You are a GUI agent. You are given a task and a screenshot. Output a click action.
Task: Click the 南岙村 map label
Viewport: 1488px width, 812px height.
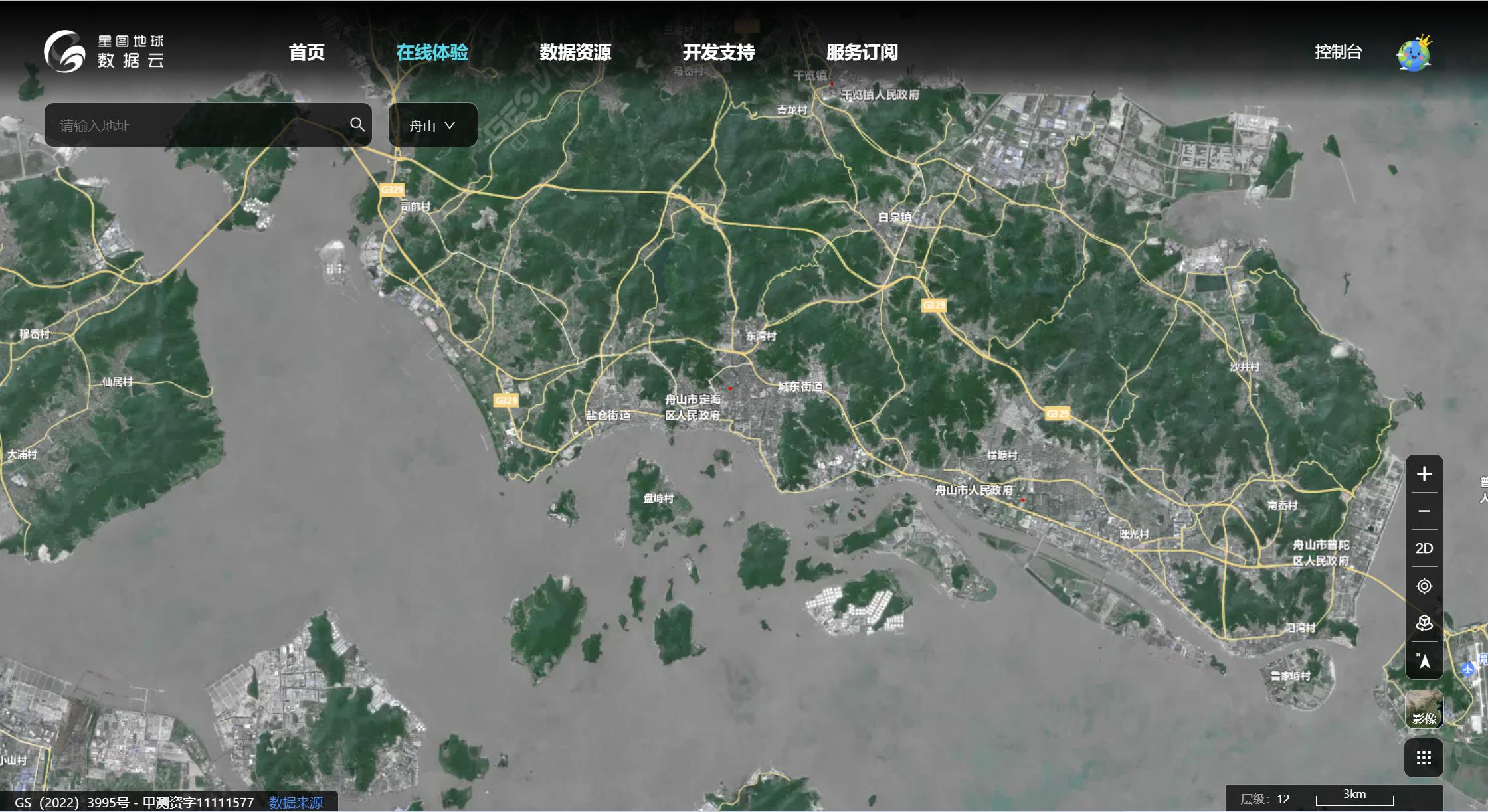pos(1282,505)
